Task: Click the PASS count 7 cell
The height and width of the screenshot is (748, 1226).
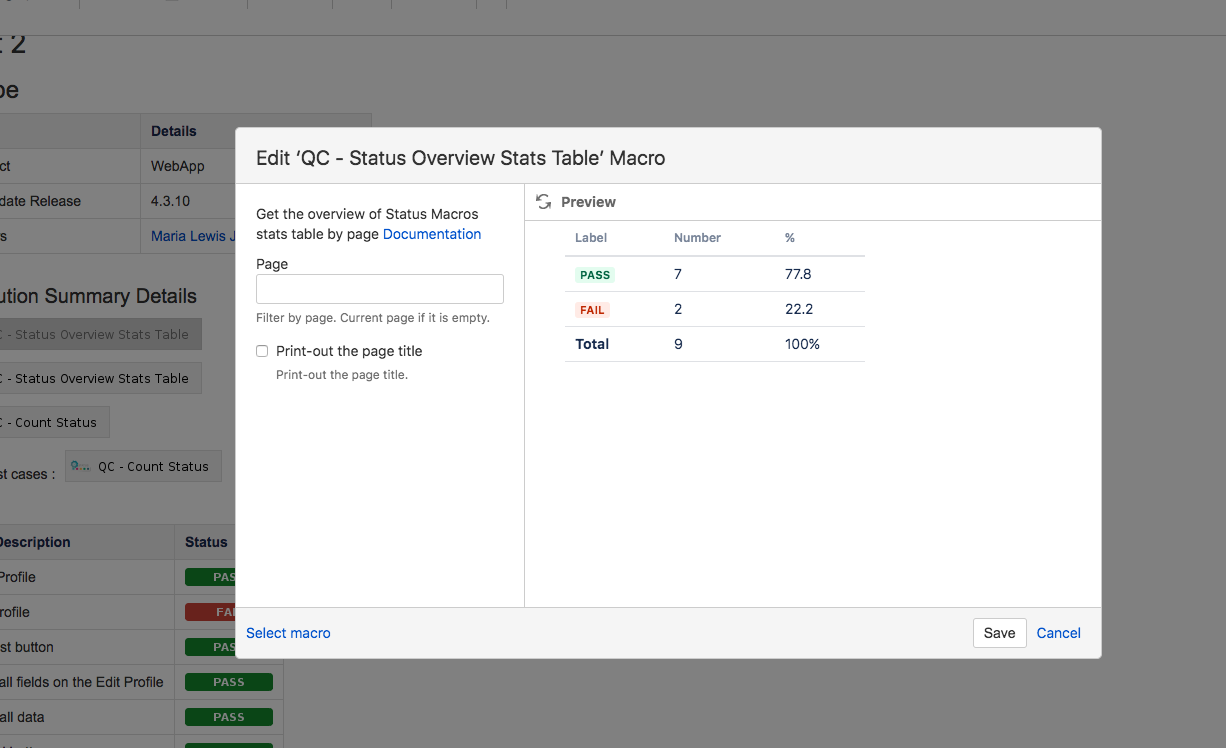Action: pos(678,274)
